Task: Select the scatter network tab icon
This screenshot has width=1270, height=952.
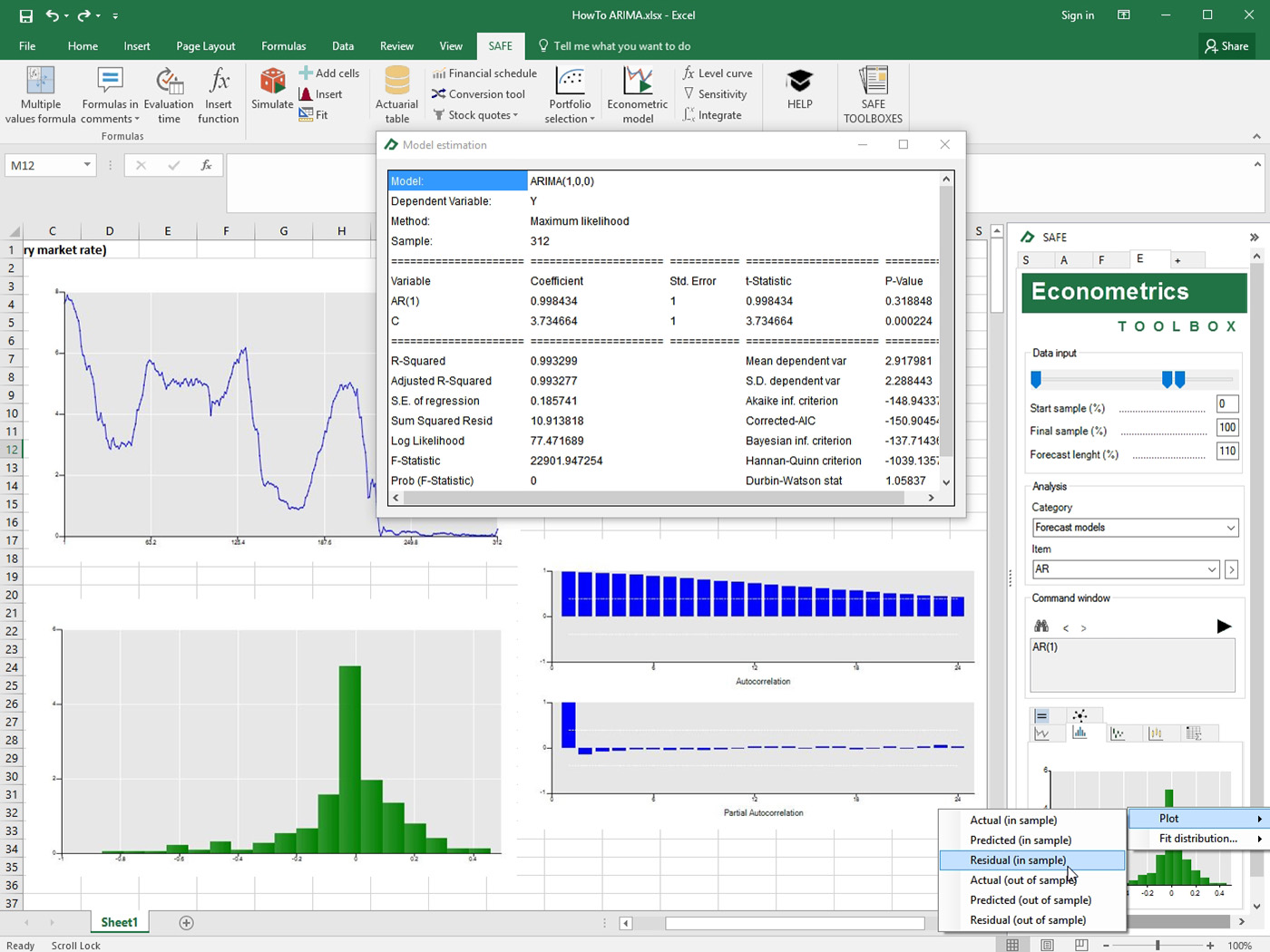Action: tap(1079, 715)
